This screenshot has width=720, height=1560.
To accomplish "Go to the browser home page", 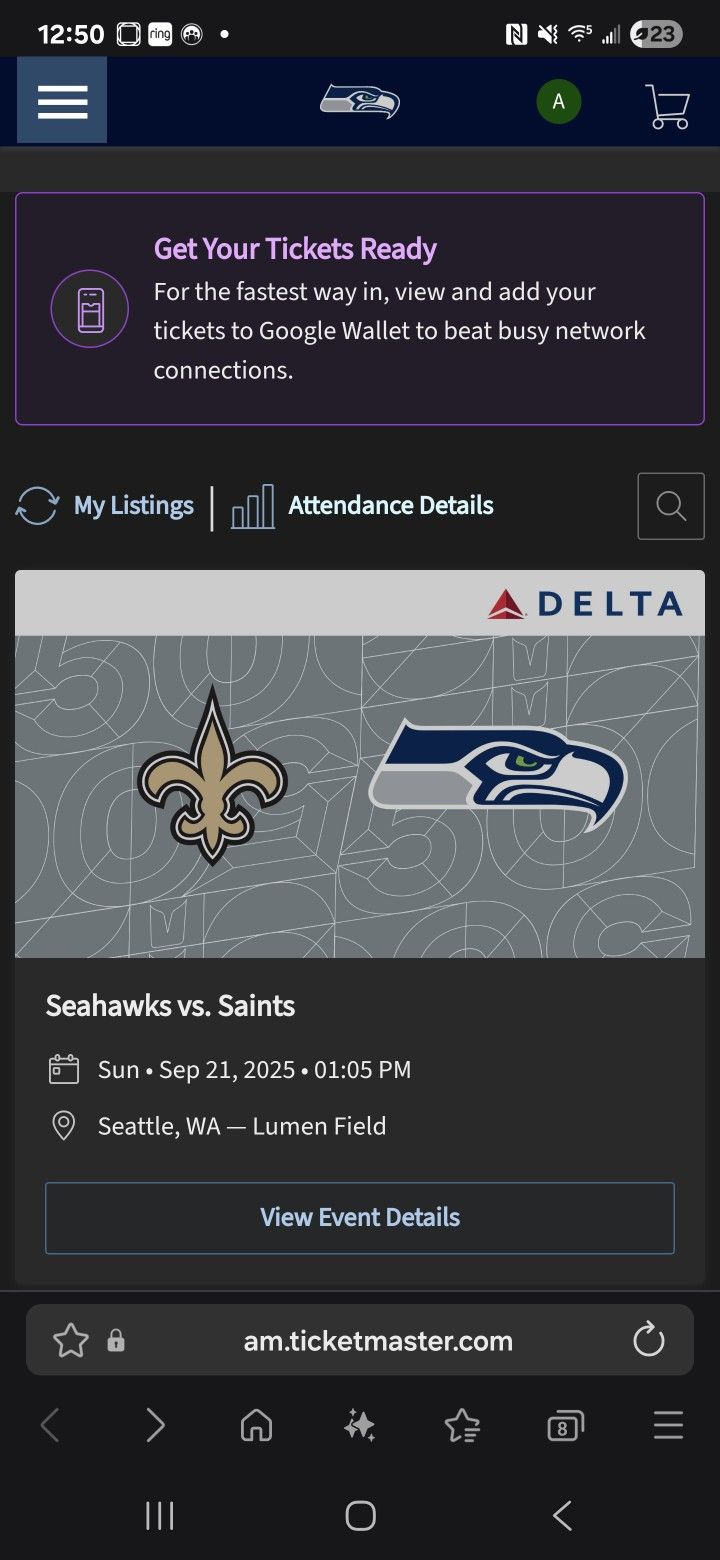I will coord(257,1425).
